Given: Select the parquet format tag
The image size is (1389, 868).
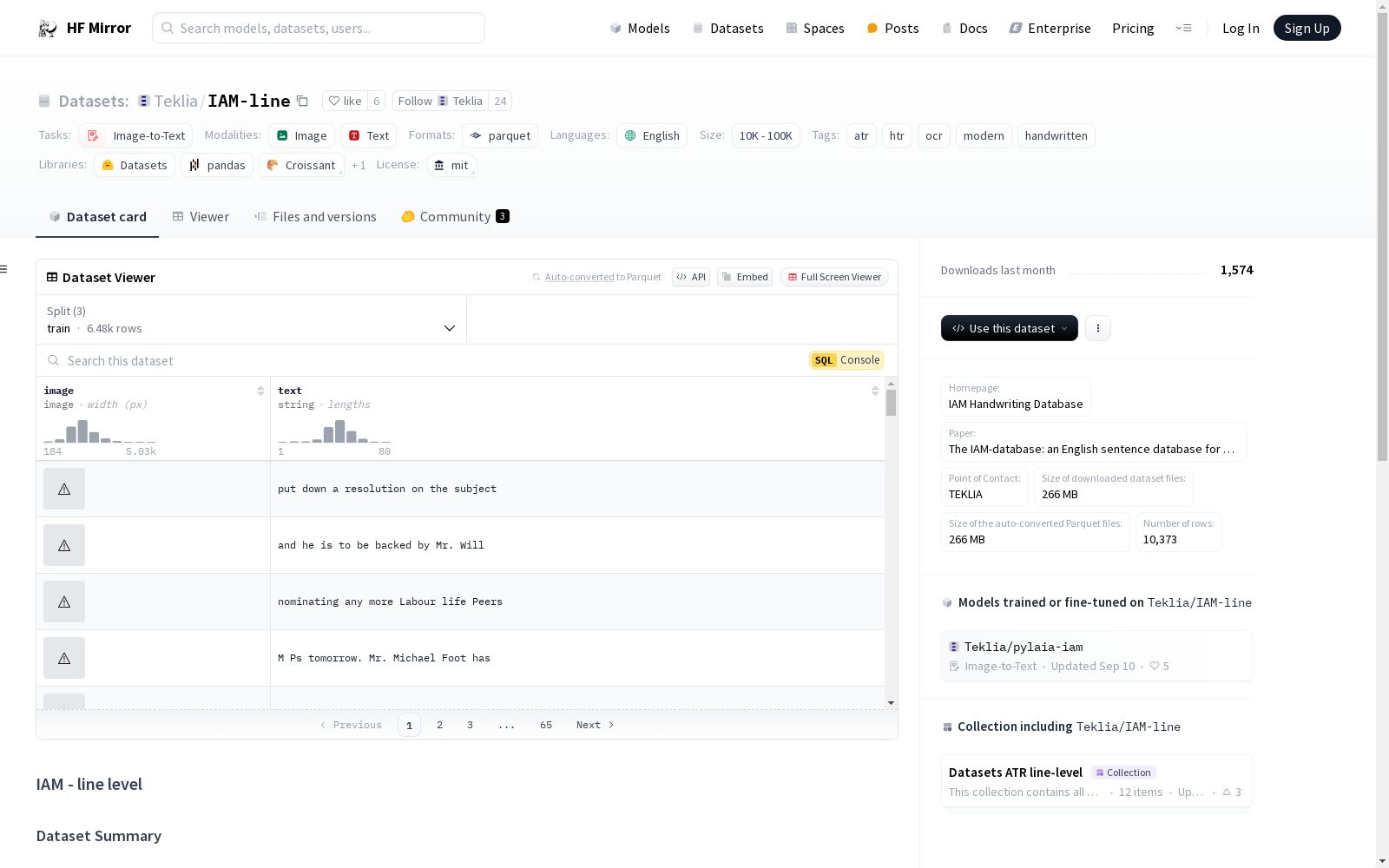Looking at the screenshot, I should coord(500,135).
